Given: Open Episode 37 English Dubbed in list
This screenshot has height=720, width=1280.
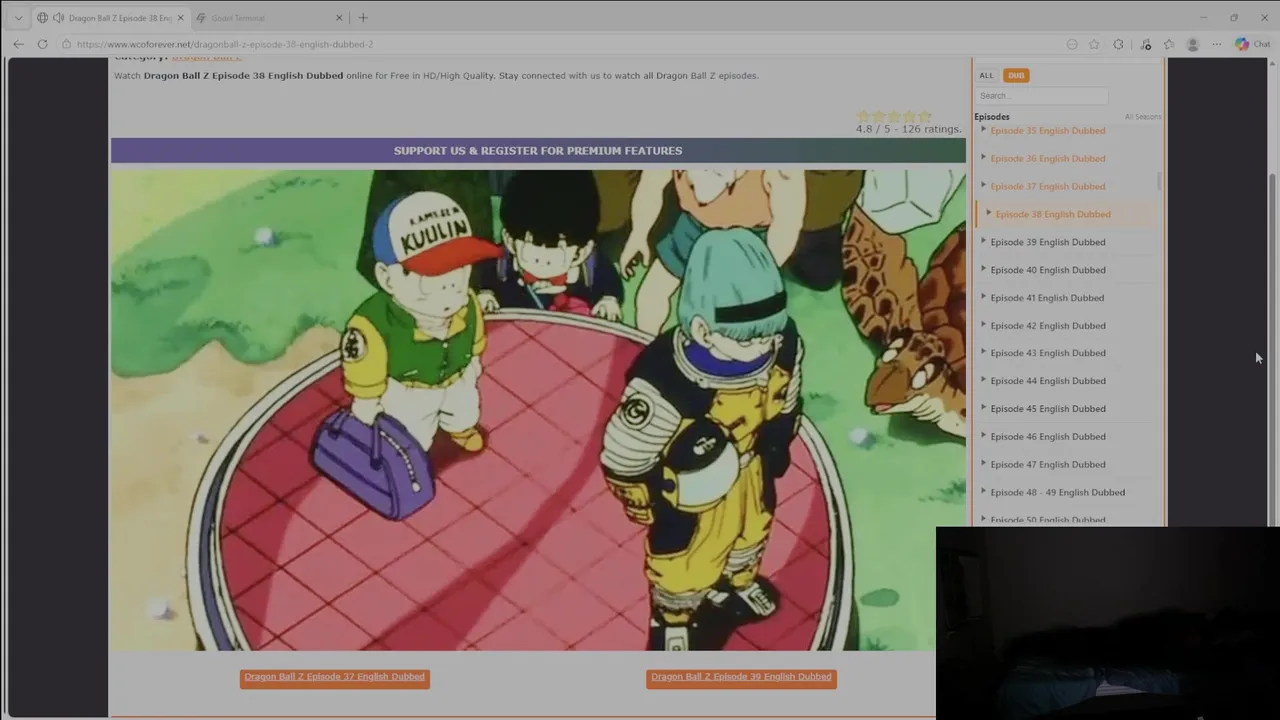Looking at the screenshot, I should [1047, 186].
